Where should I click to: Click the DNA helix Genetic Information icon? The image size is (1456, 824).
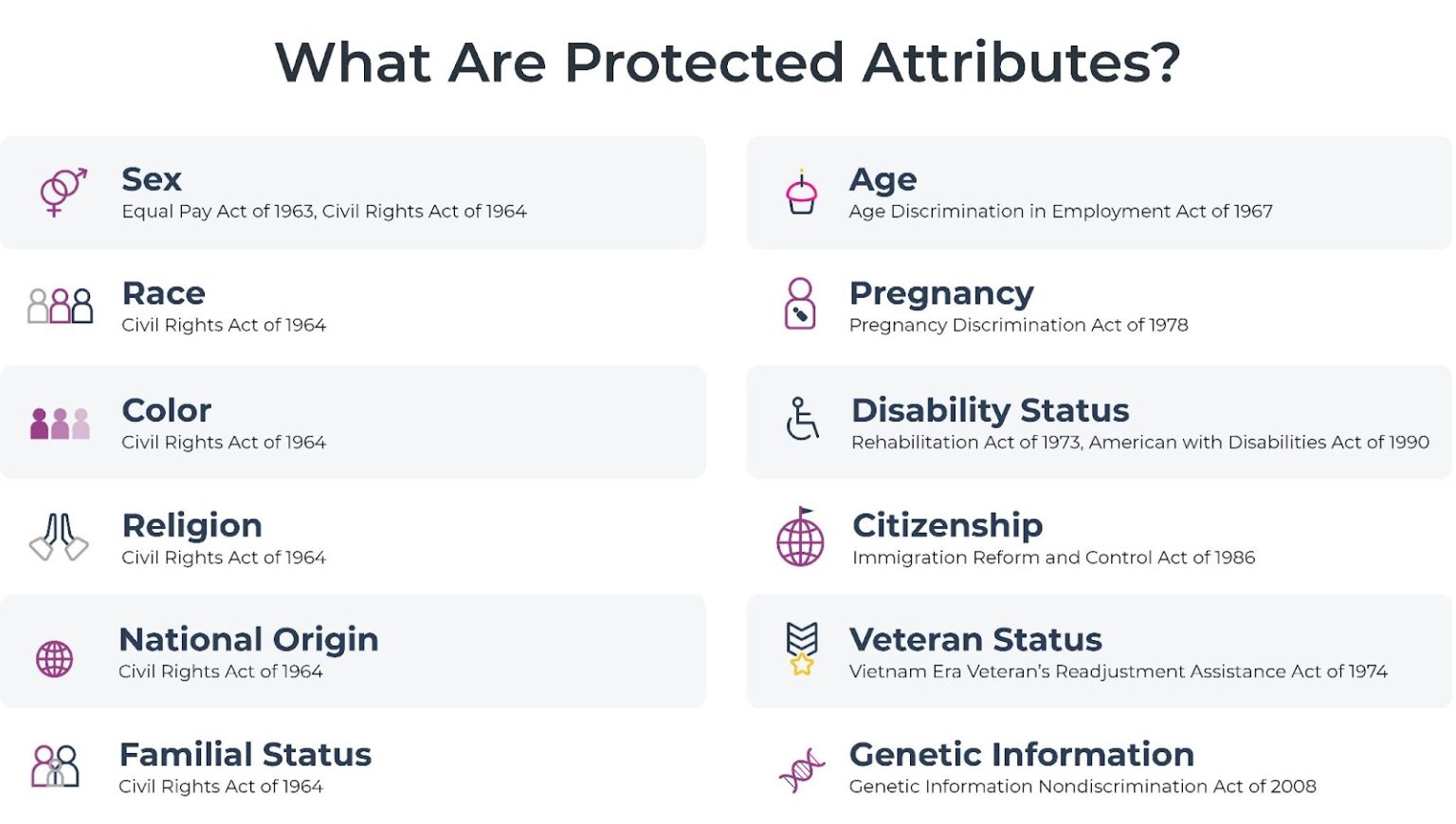coord(802,770)
